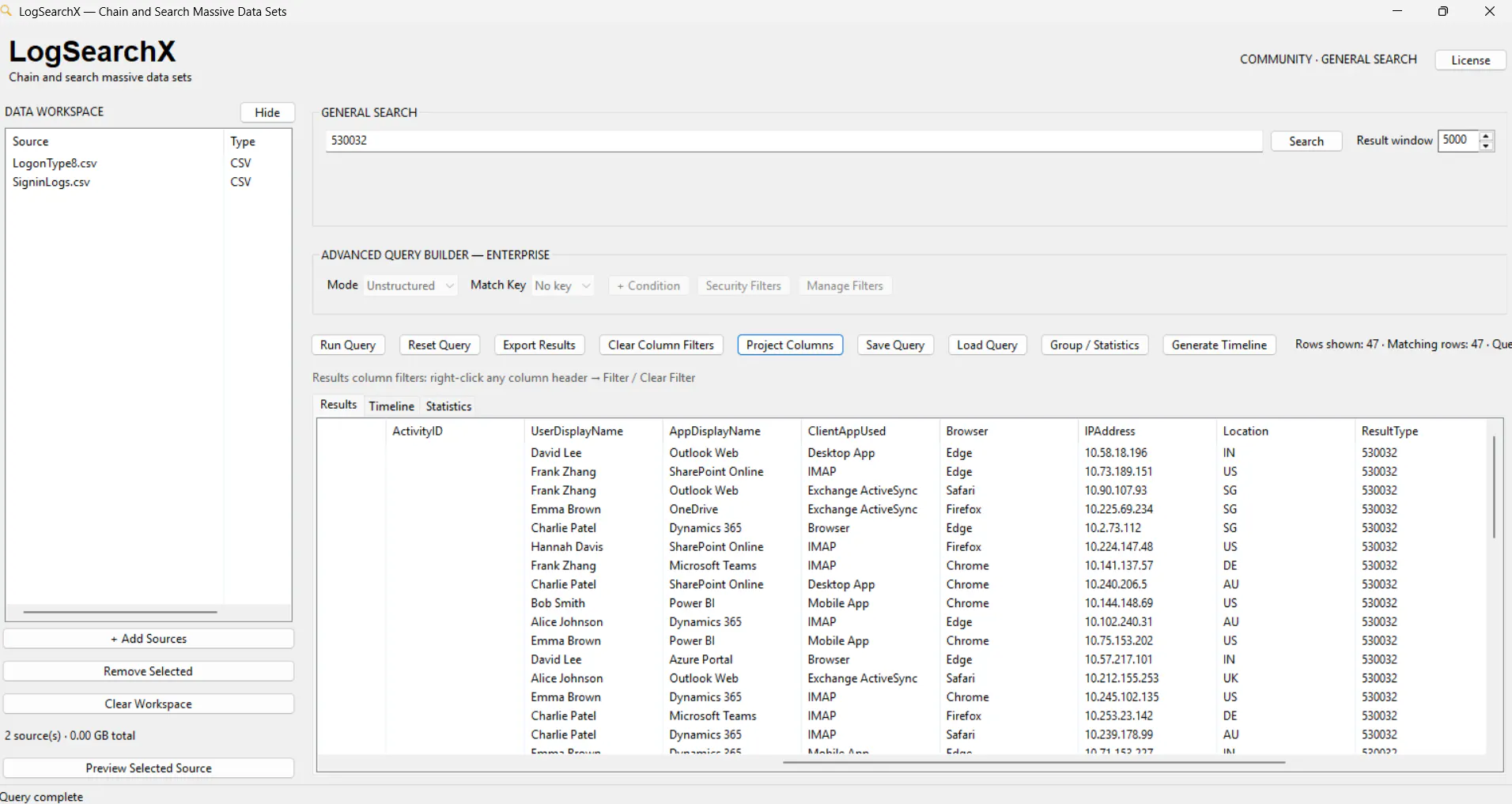This screenshot has width=1512, height=804.
Task: Click the Search button
Action: [x=1306, y=141]
